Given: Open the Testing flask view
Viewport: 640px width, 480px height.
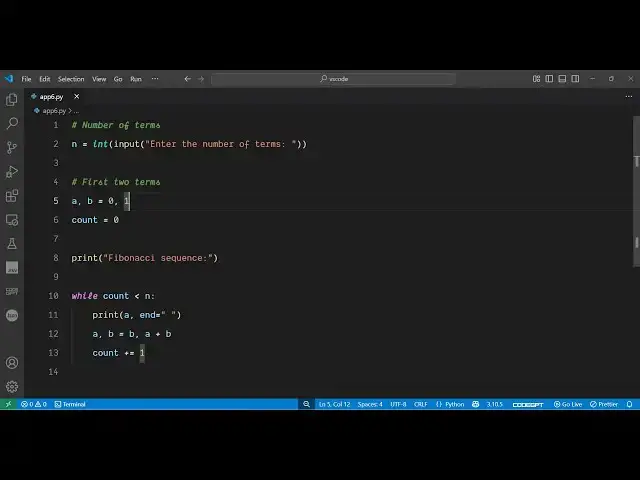Looking at the screenshot, I should [12, 244].
